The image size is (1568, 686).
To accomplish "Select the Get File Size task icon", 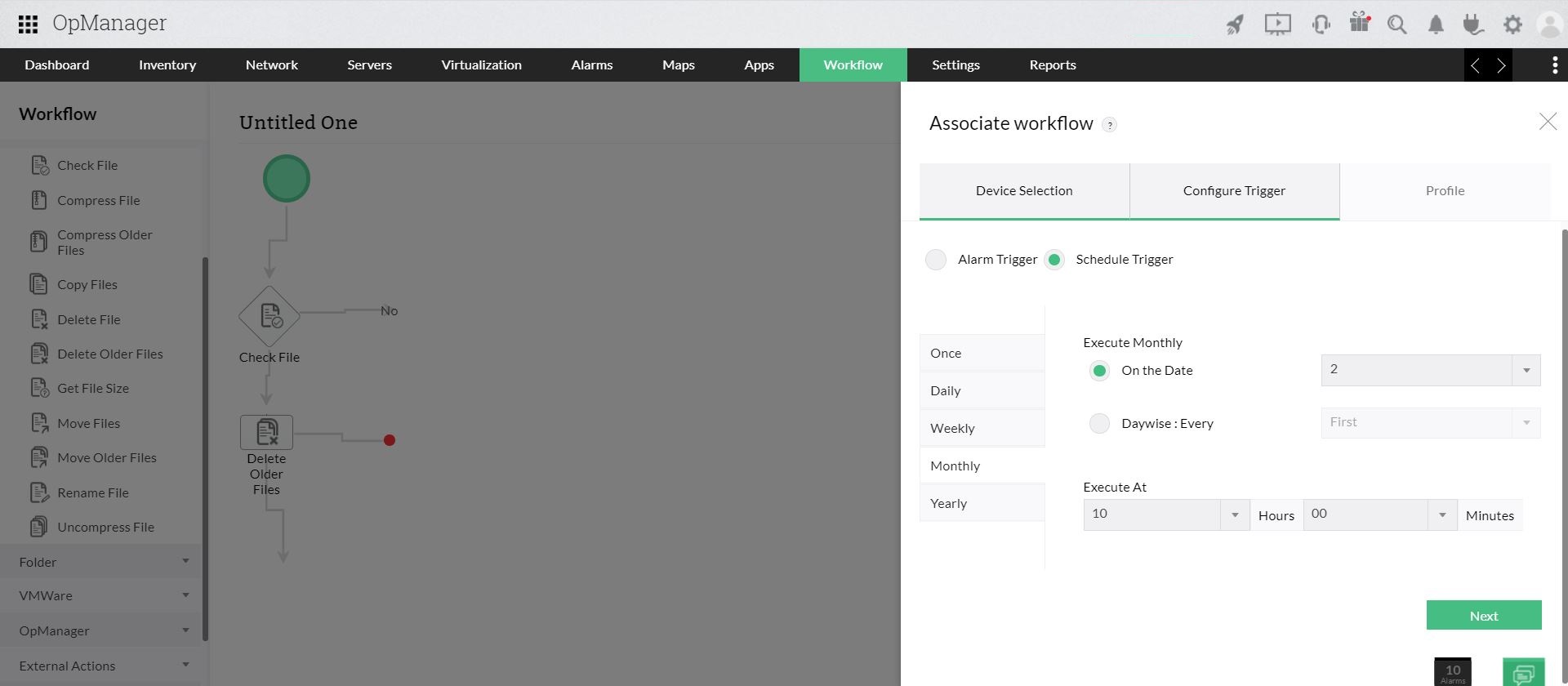I will pos(39,388).
